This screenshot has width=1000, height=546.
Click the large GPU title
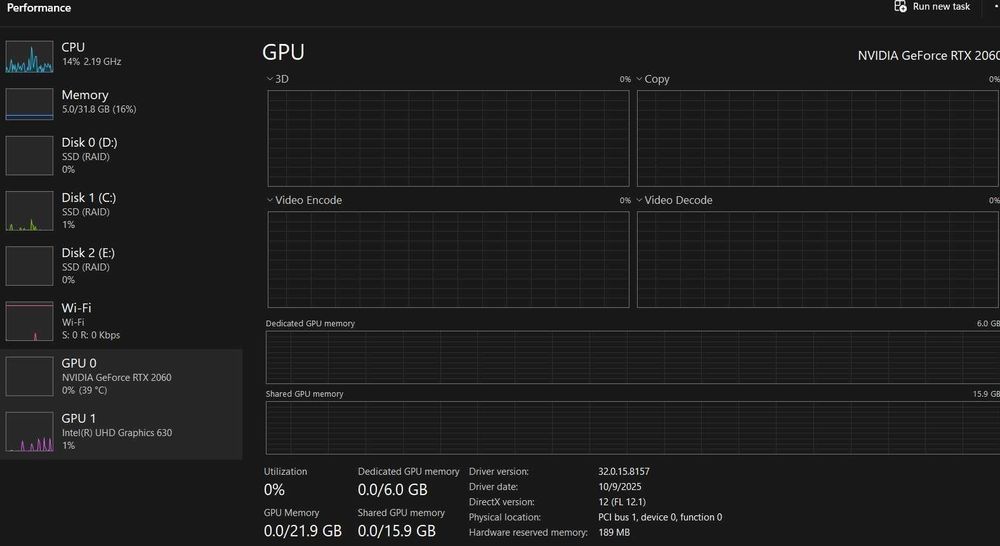tap(283, 52)
